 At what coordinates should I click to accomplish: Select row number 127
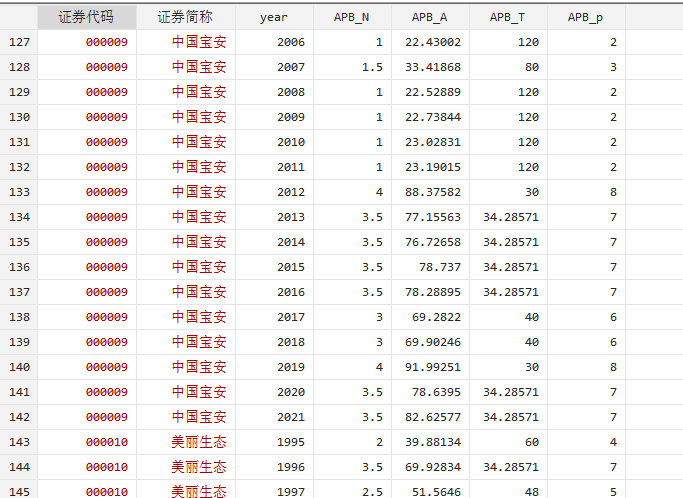(19, 42)
